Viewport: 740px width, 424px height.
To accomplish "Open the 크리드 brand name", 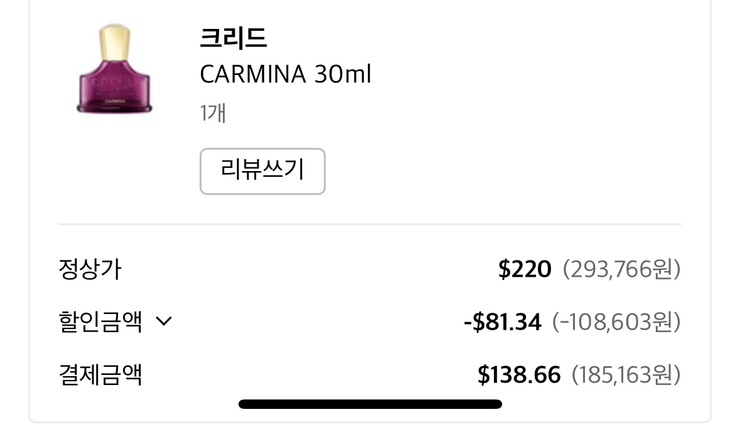I will (233, 38).
